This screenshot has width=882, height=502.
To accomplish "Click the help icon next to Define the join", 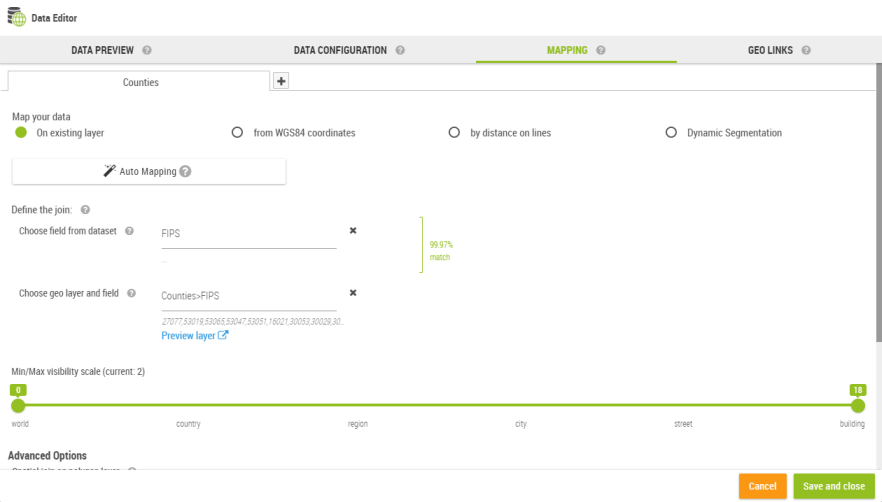I will [x=85, y=210].
